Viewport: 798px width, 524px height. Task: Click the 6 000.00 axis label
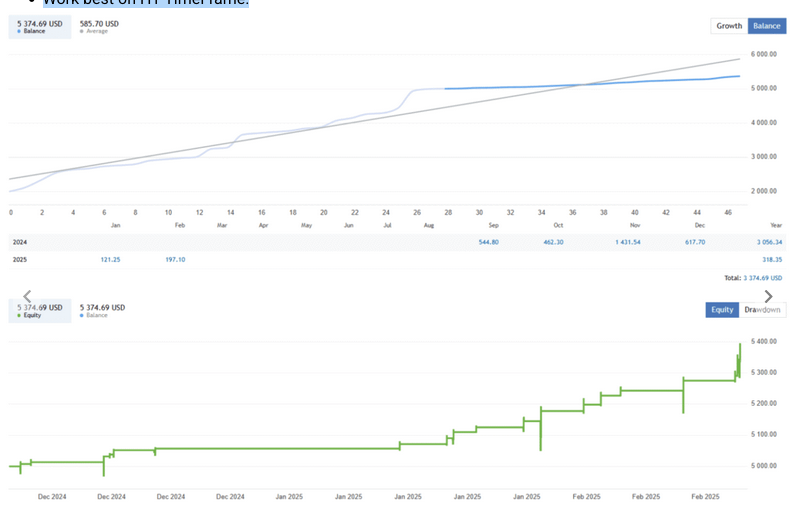[764, 54]
